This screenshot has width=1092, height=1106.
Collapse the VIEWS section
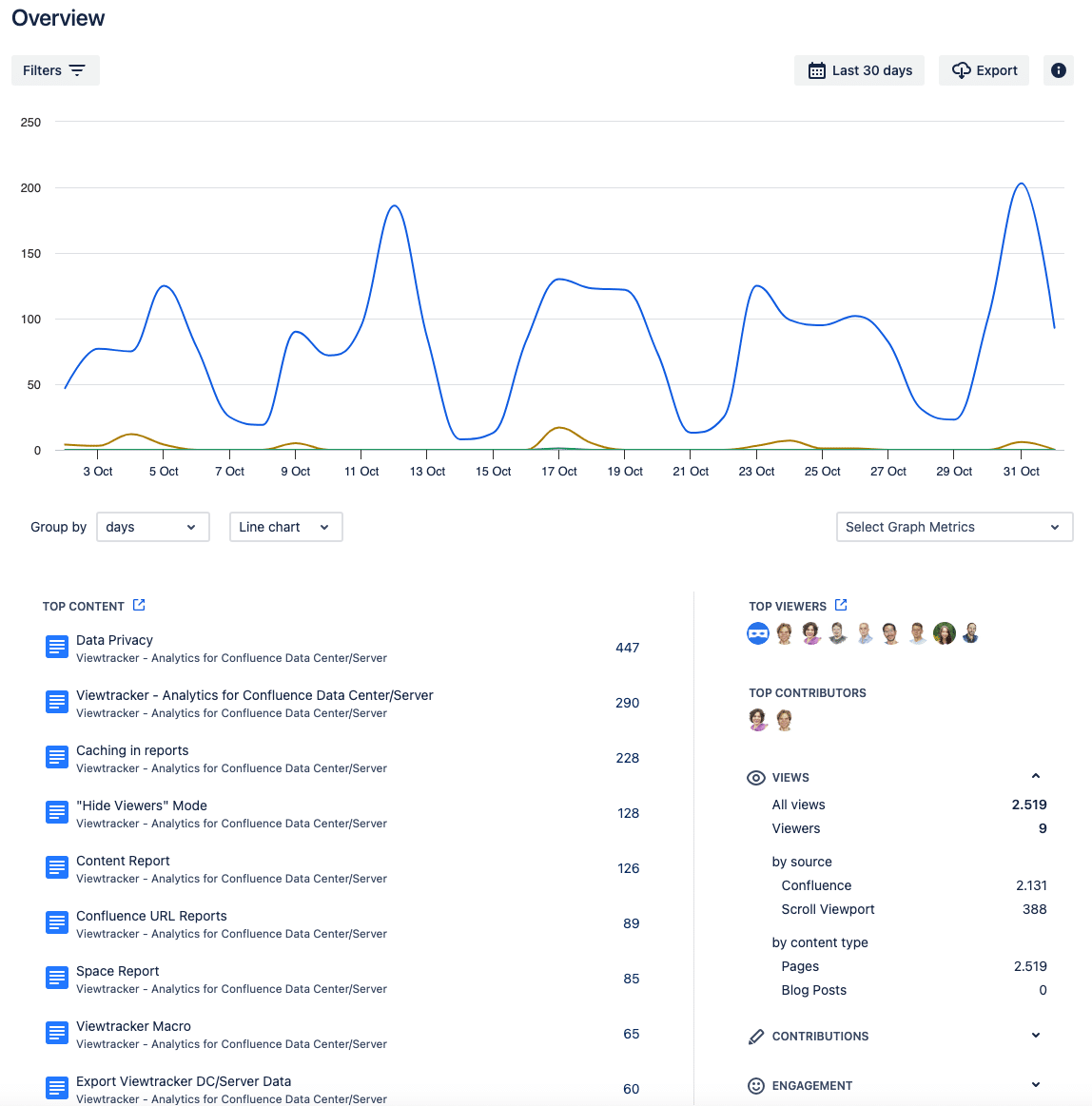pos(1036,775)
